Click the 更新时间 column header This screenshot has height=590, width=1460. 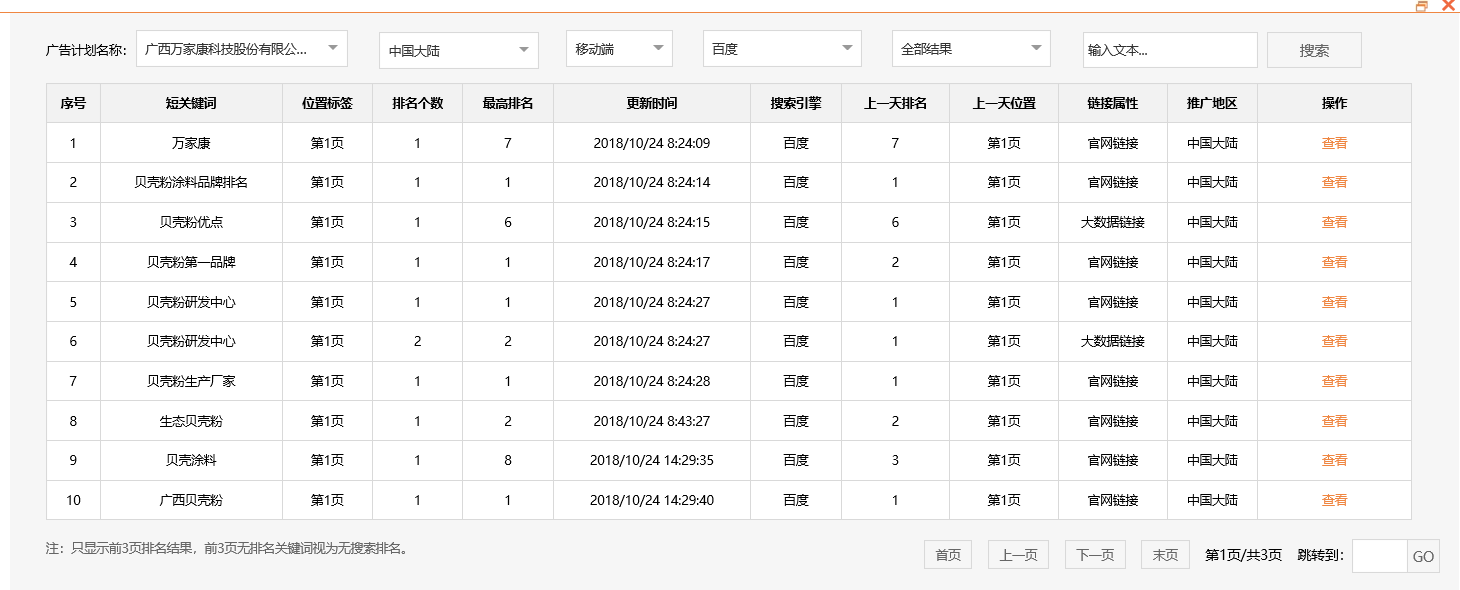[650, 103]
